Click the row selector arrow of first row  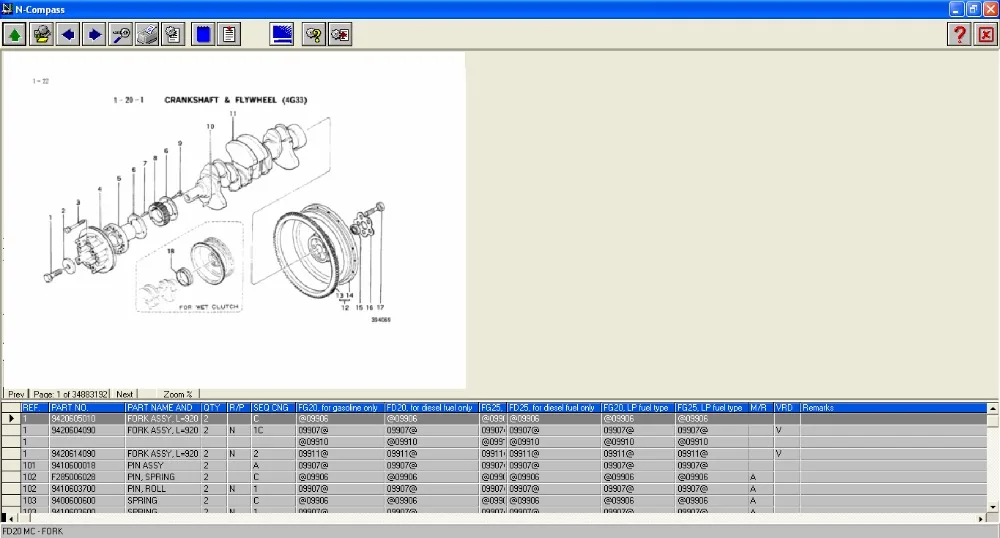pyautogui.click(x=11, y=419)
